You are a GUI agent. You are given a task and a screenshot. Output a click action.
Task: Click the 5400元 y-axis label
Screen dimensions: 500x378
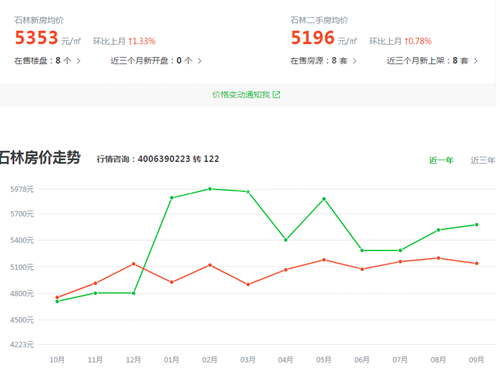click(22, 240)
